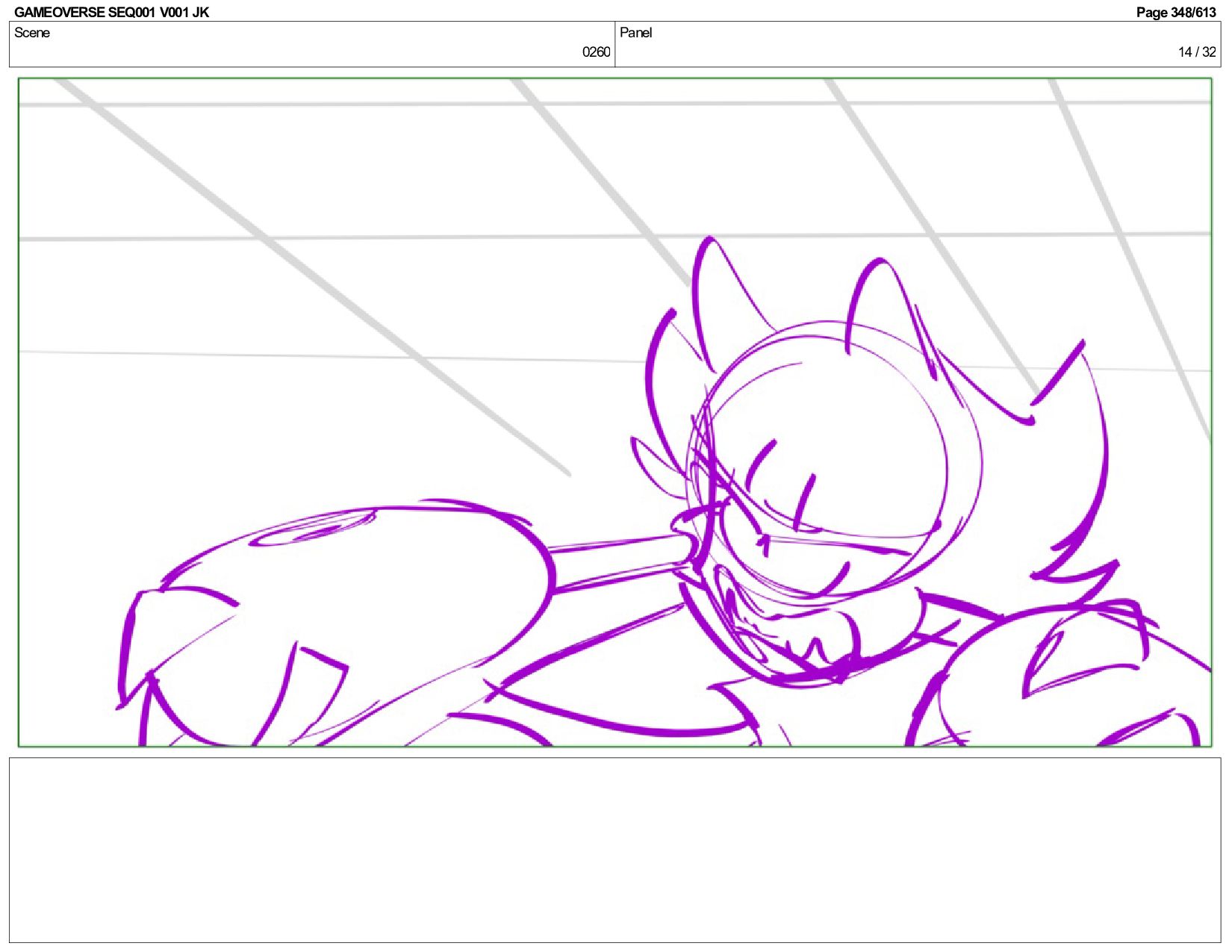Click the Panel label

tap(636, 33)
